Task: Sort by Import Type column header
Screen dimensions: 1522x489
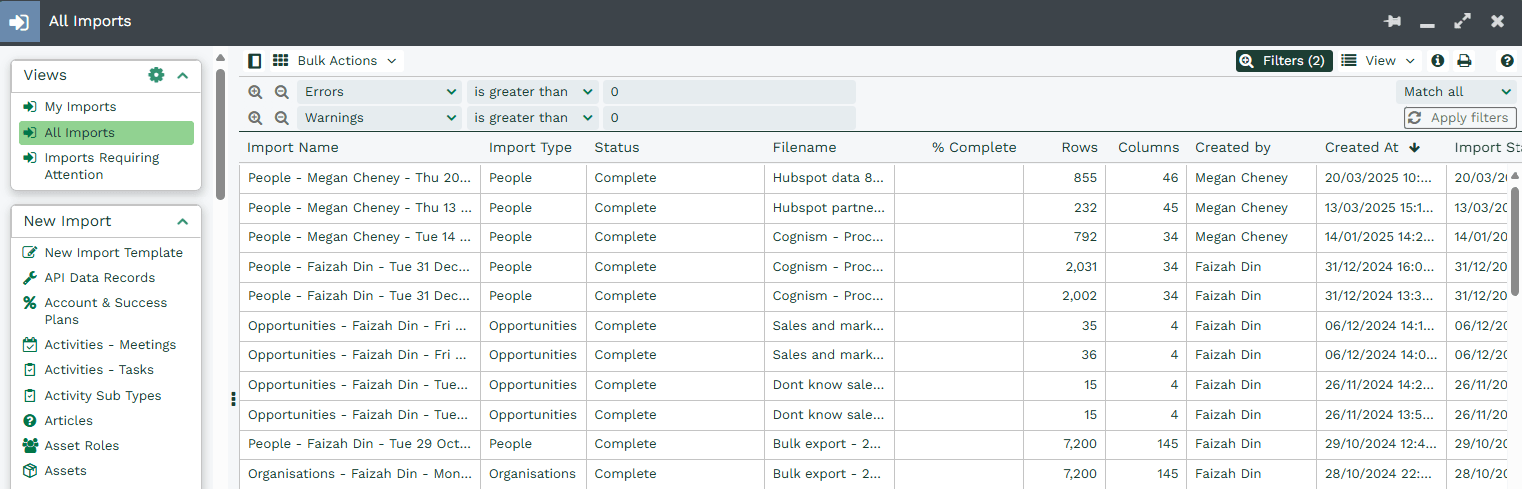Action: click(530, 148)
